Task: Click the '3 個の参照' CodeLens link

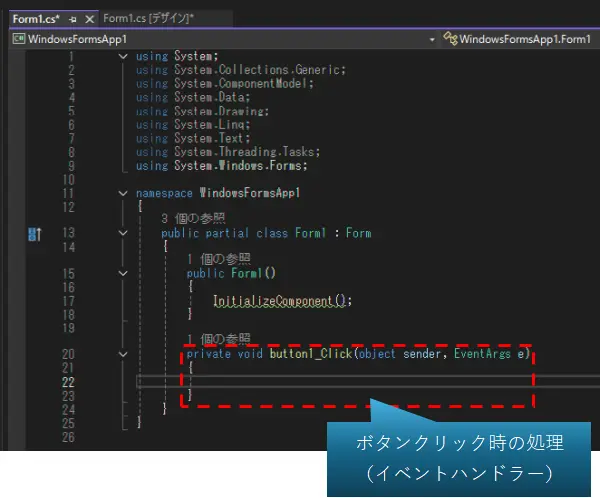Action: pyautogui.click(x=193, y=219)
